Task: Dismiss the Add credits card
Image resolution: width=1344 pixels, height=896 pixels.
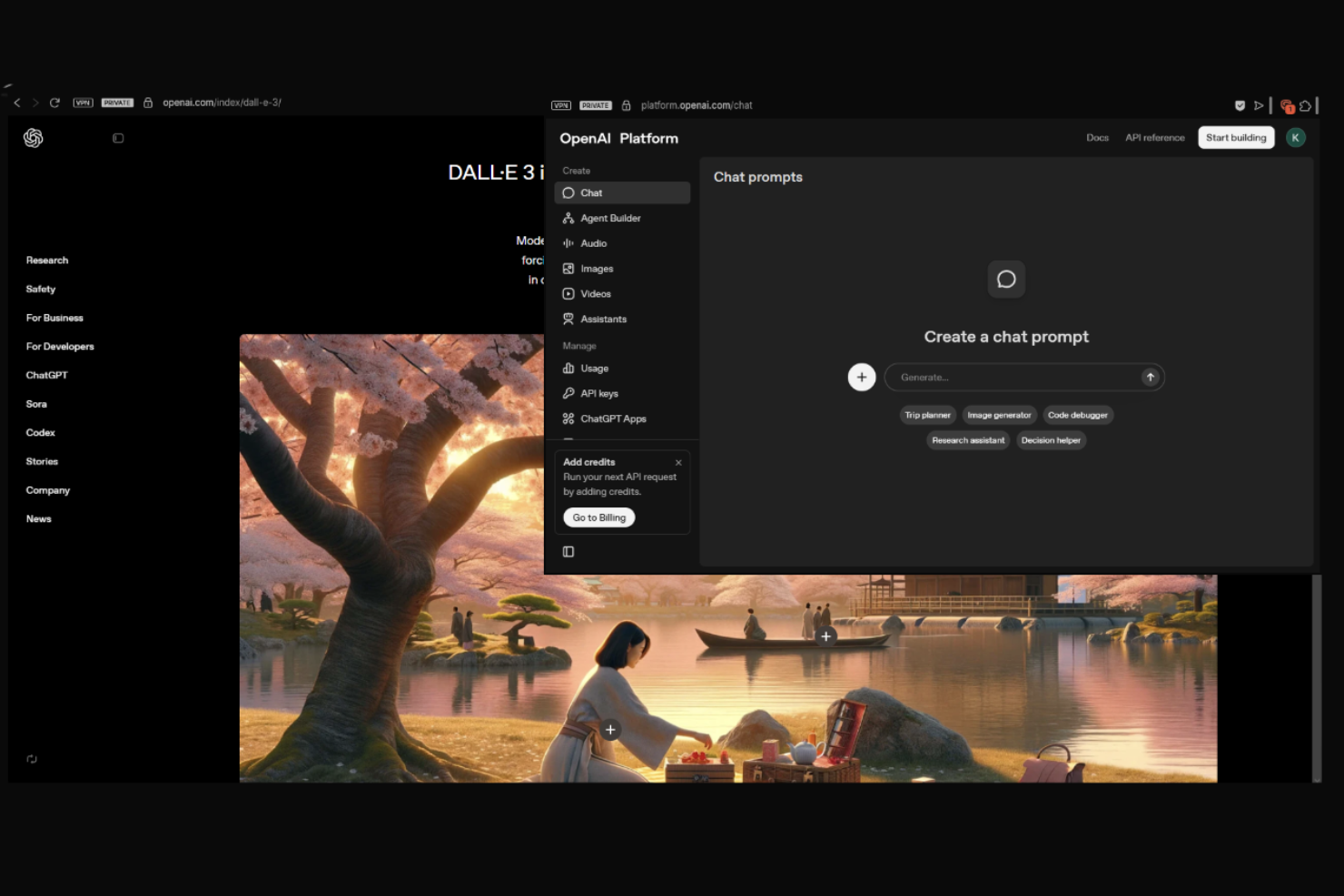Action: (678, 462)
